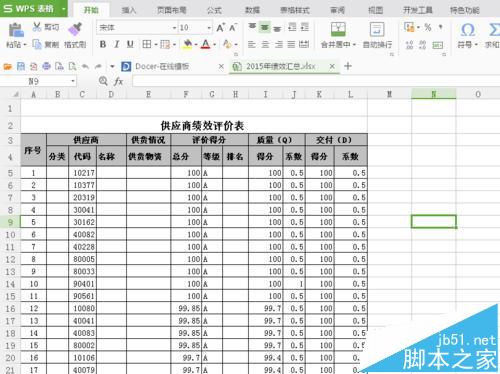
Task: Increase font size with the larger A icon
Action: point(220,27)
